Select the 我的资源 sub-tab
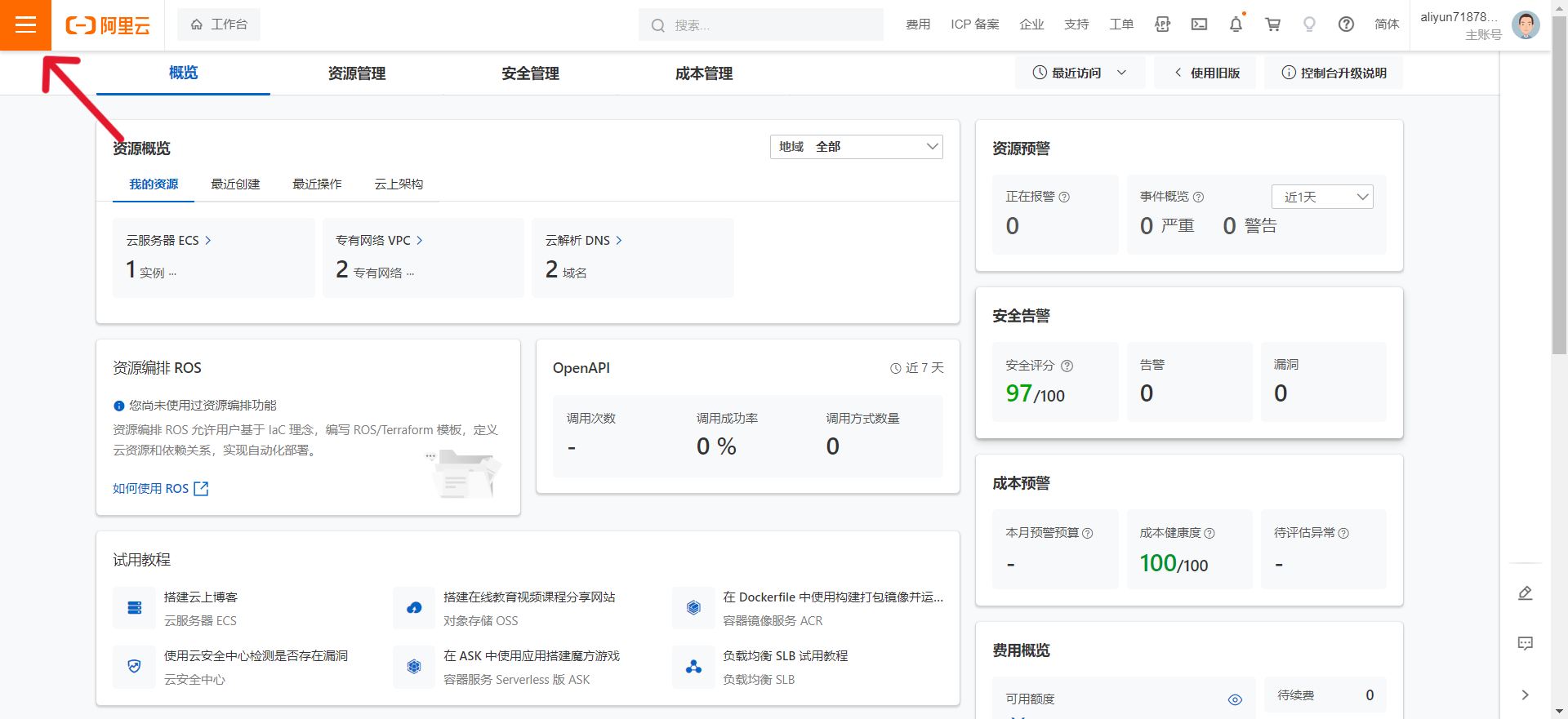 click(x=154, y=184)
